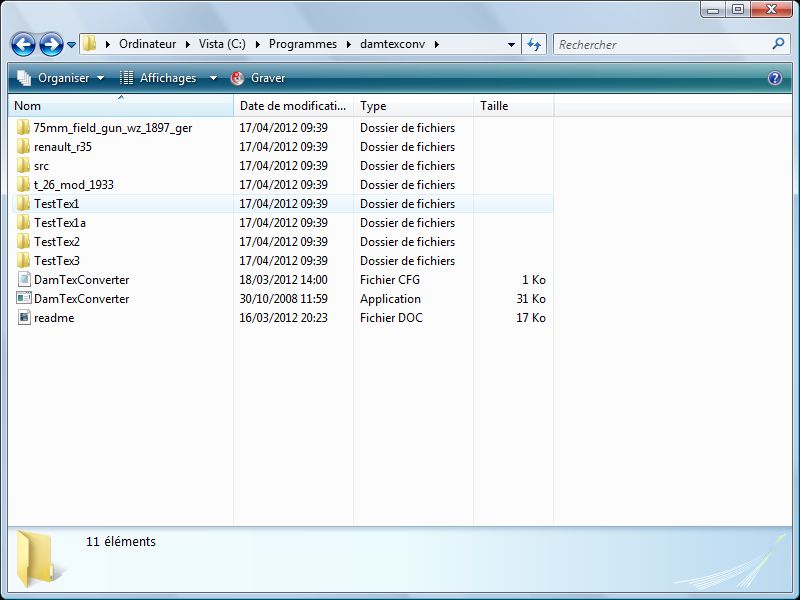The image size is (800, 600).
Task: Select the renault_r35 folder
Action: pos(62,147)
